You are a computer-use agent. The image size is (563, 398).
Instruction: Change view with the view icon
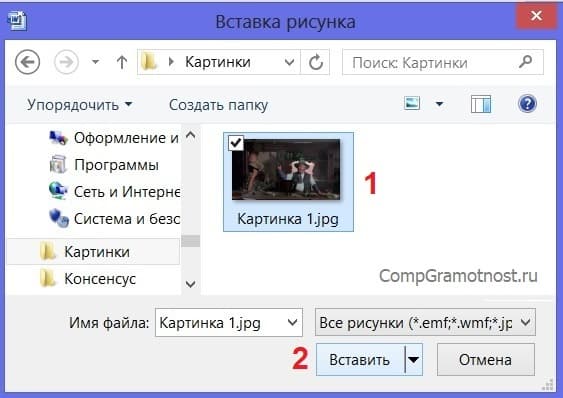tap(412, 103)
